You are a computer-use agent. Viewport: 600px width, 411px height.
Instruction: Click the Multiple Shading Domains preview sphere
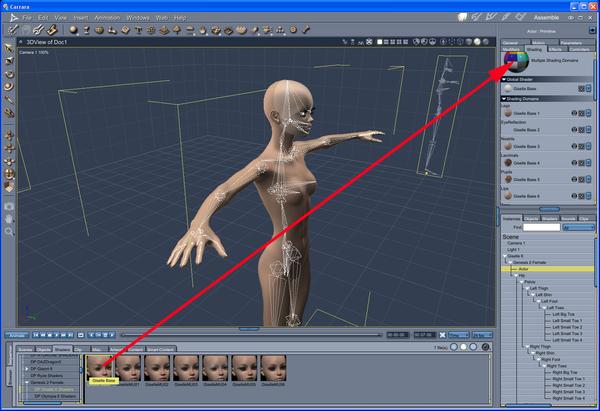pos(516,61)
